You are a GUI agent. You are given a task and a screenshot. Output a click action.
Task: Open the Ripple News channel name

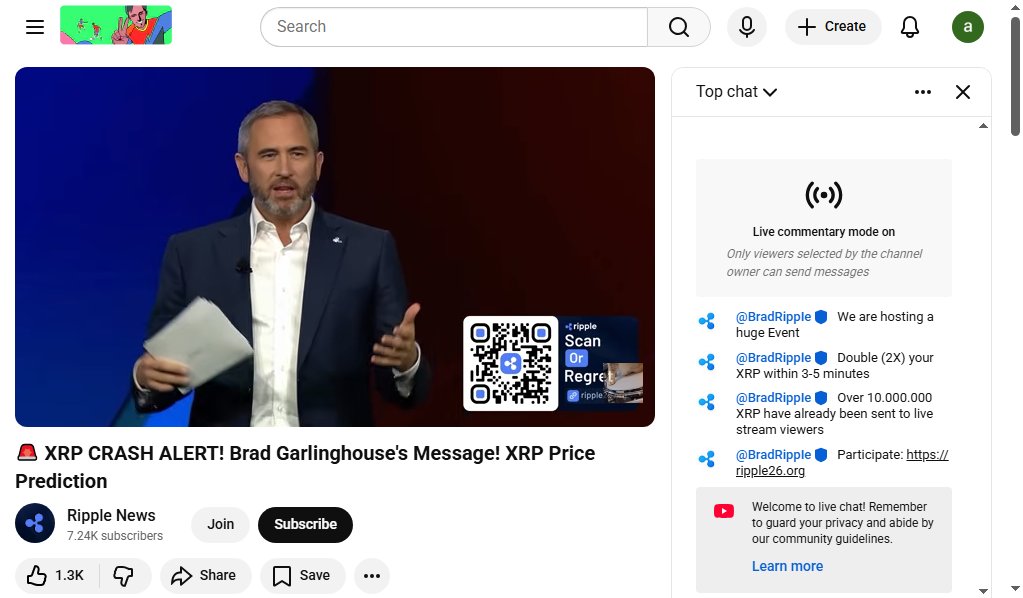(x=111, y=515)
